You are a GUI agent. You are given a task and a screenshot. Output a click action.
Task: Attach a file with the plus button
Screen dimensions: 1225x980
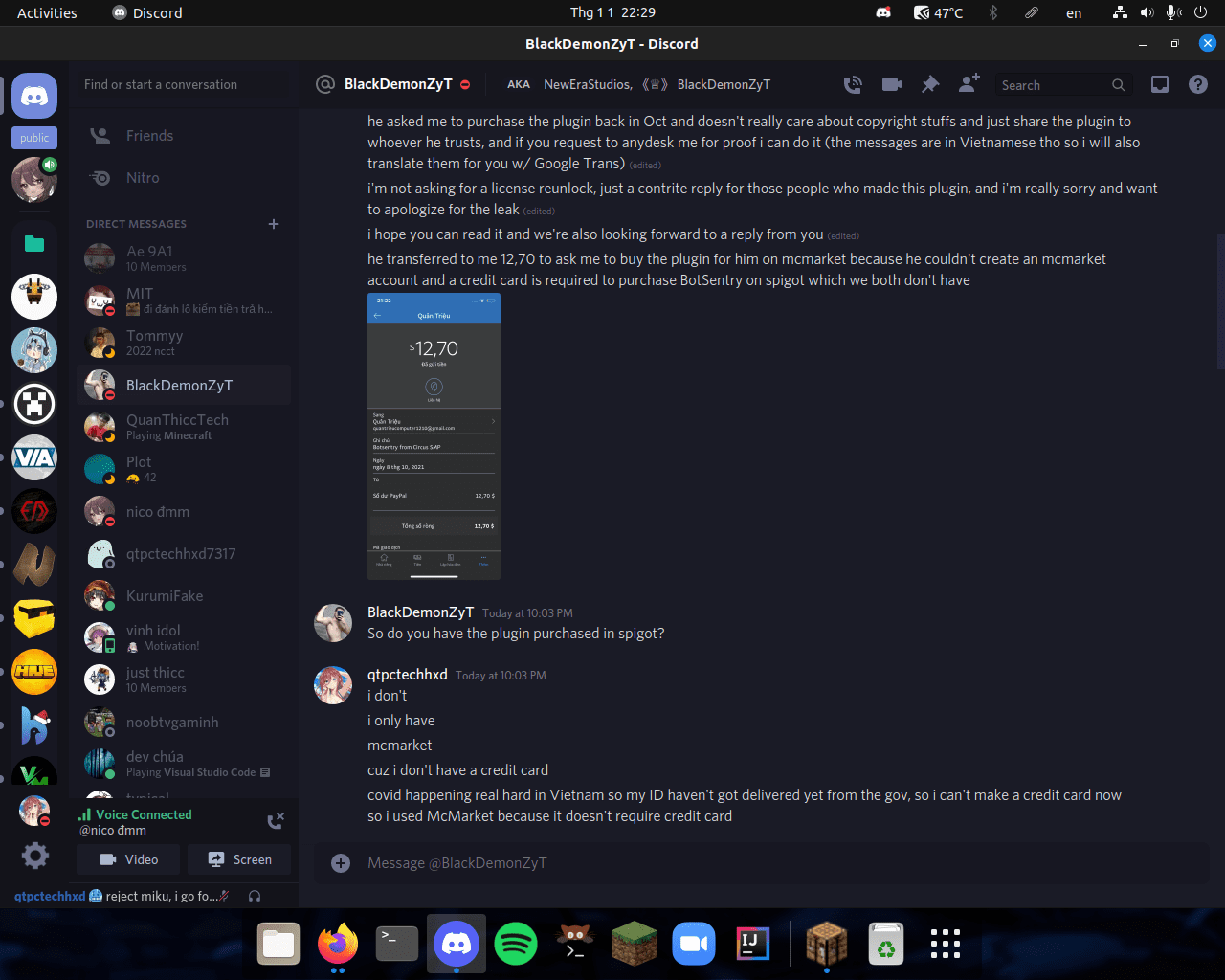[x=341, y=863]
